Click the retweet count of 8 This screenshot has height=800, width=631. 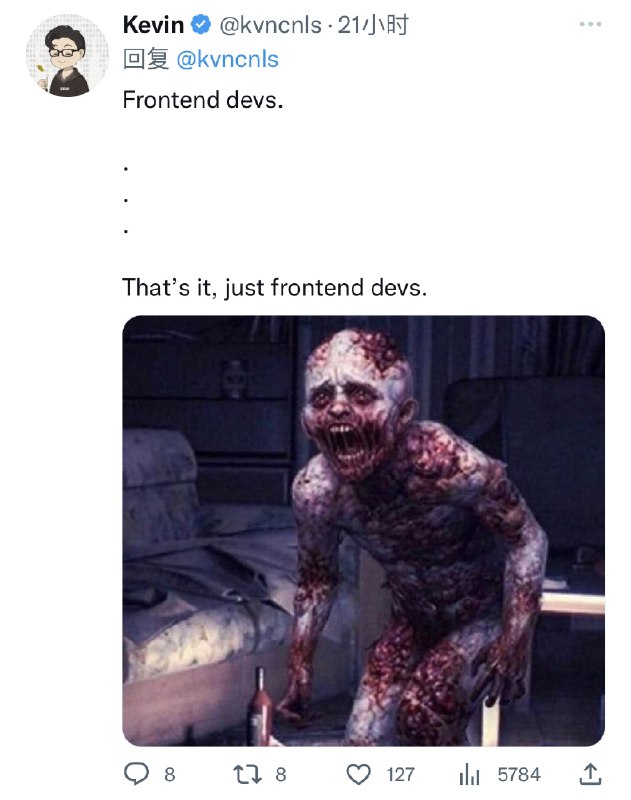(280, 774)
